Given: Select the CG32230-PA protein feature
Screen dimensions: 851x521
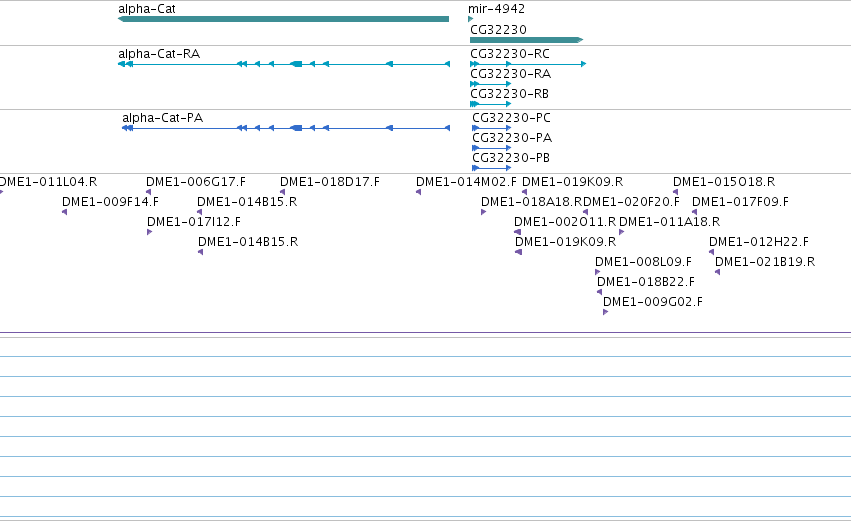Looking at the screenshot, I should click(492, 148).
